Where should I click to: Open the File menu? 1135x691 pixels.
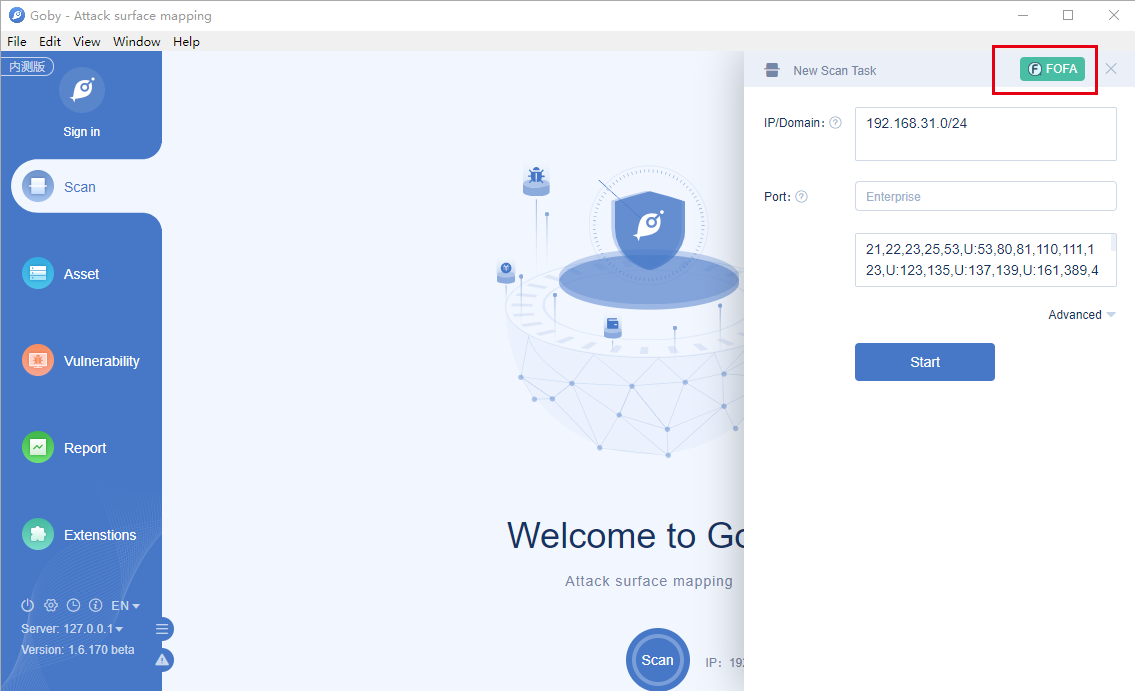tap(17, 41)
